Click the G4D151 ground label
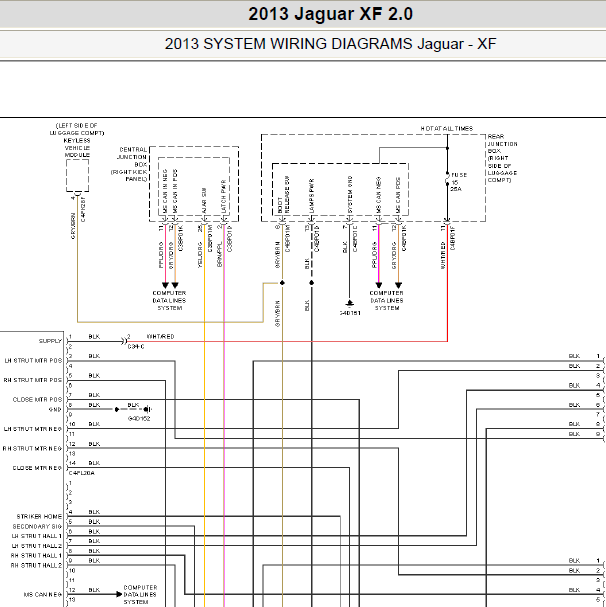This screenshot has width=606, height=607. [350, 313]
